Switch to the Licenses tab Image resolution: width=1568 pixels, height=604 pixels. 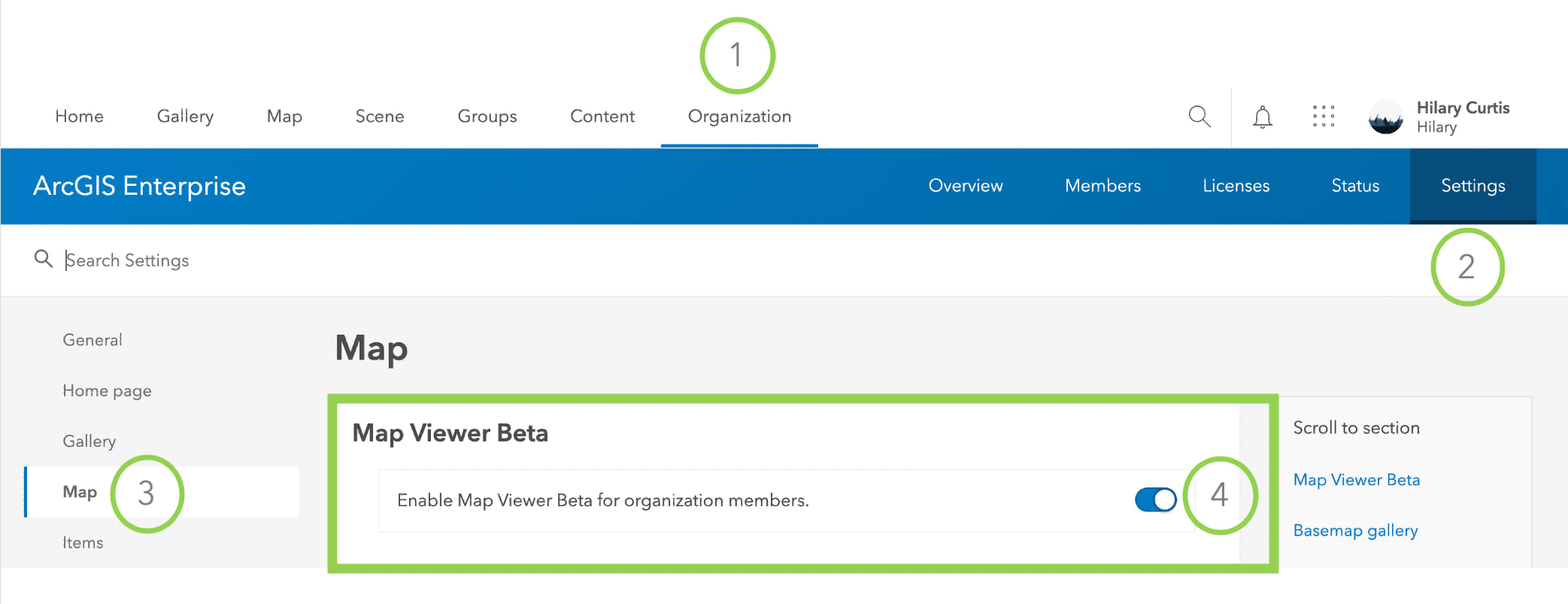(x=1236, y=186)
